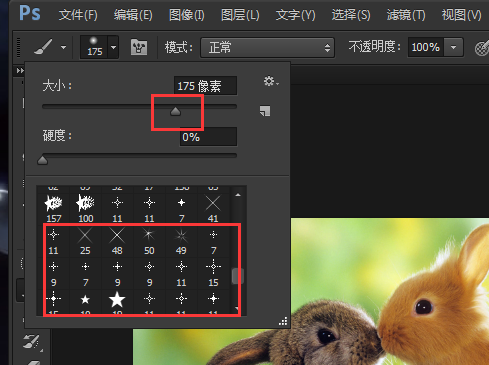Select the 100 brush preset
The height and width of the screenshot is (365, 489).
point(85,208)
